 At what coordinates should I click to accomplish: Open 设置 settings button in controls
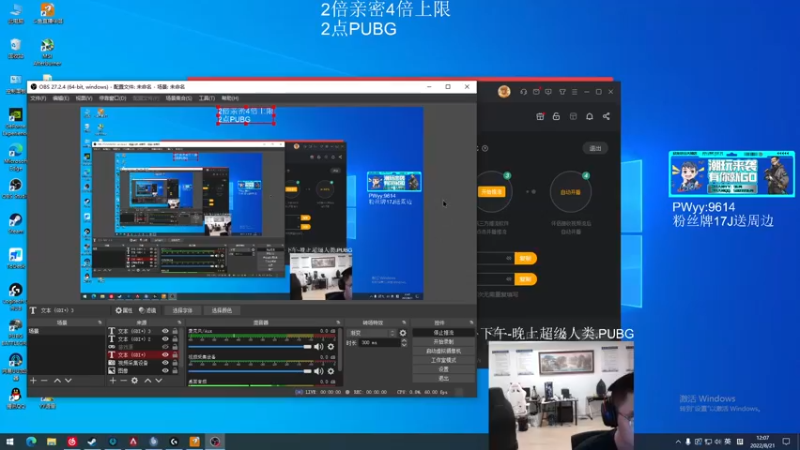point(443,369)
